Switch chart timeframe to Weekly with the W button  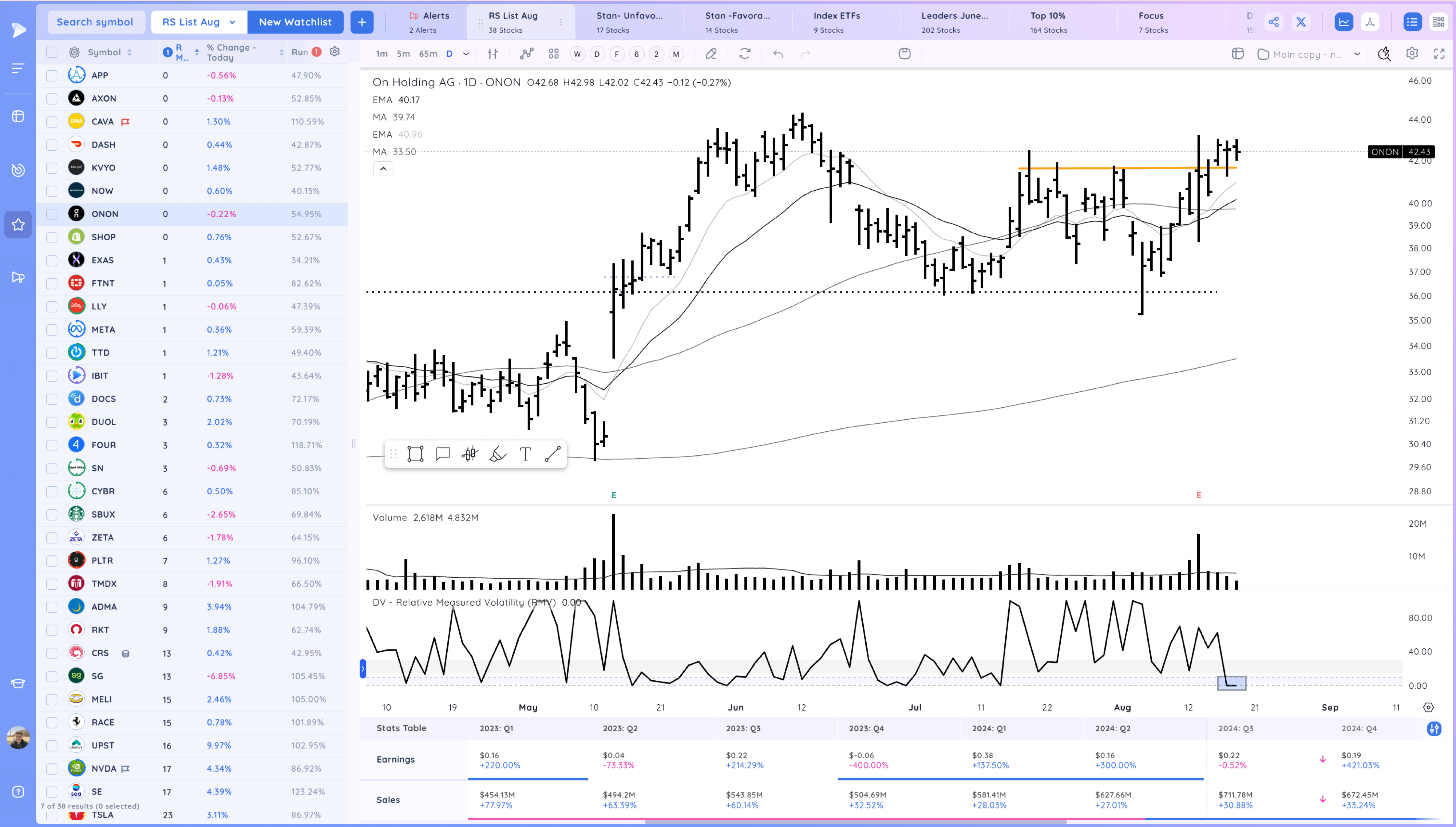click(577, 54)
